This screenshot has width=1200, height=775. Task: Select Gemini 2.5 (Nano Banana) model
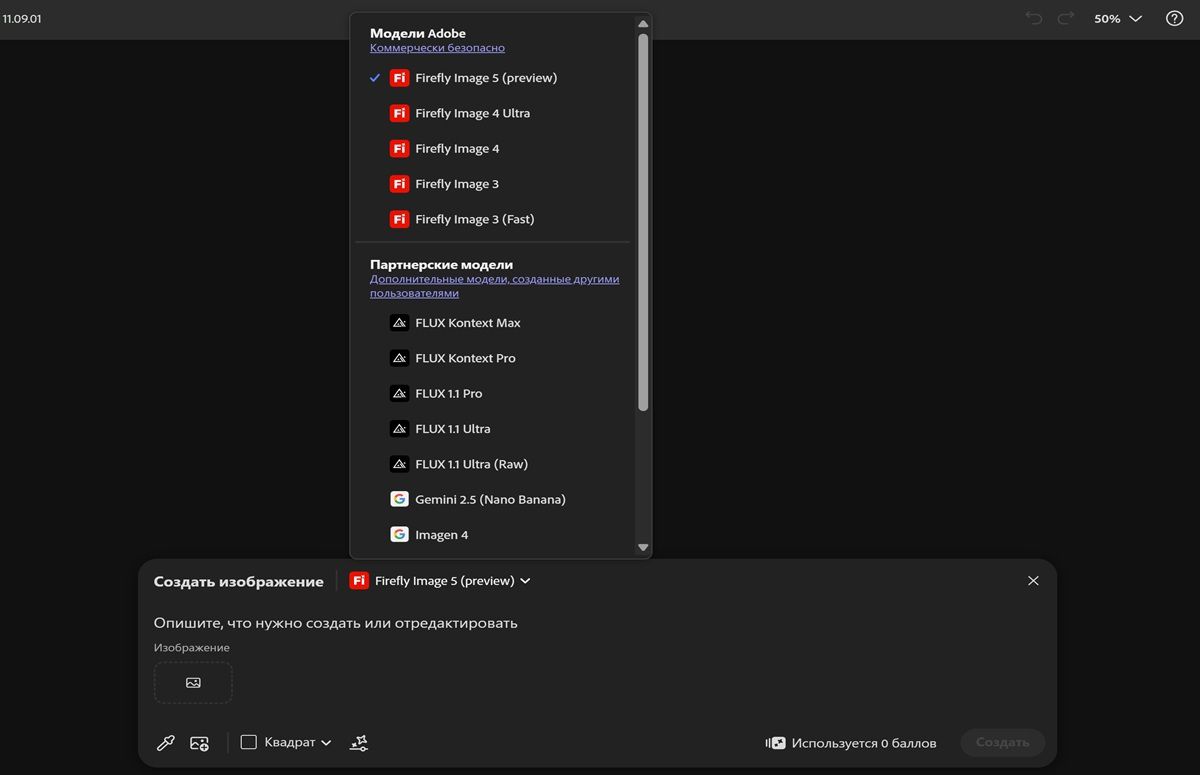[490, 499]
